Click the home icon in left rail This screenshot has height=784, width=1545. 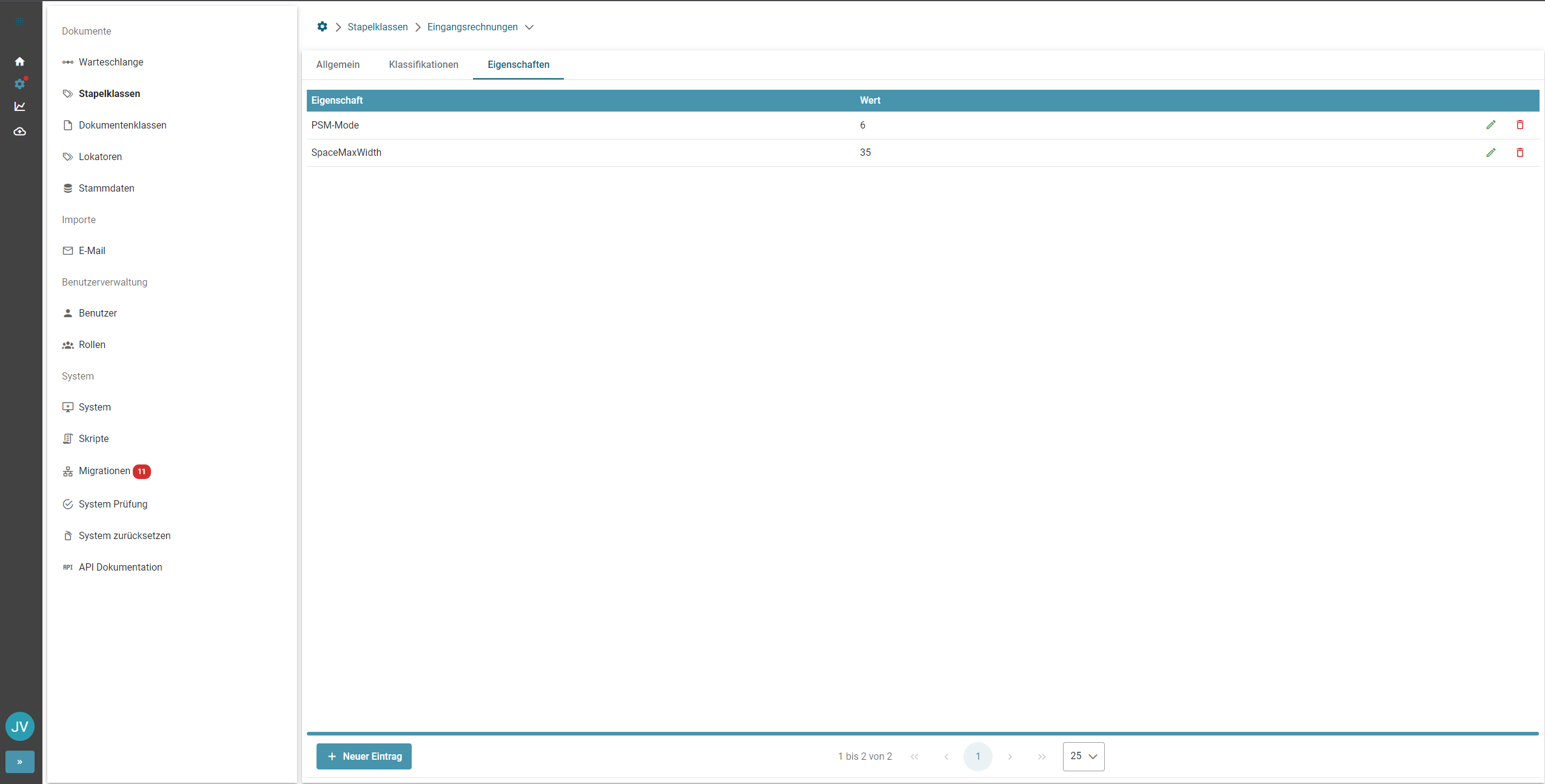19,61
